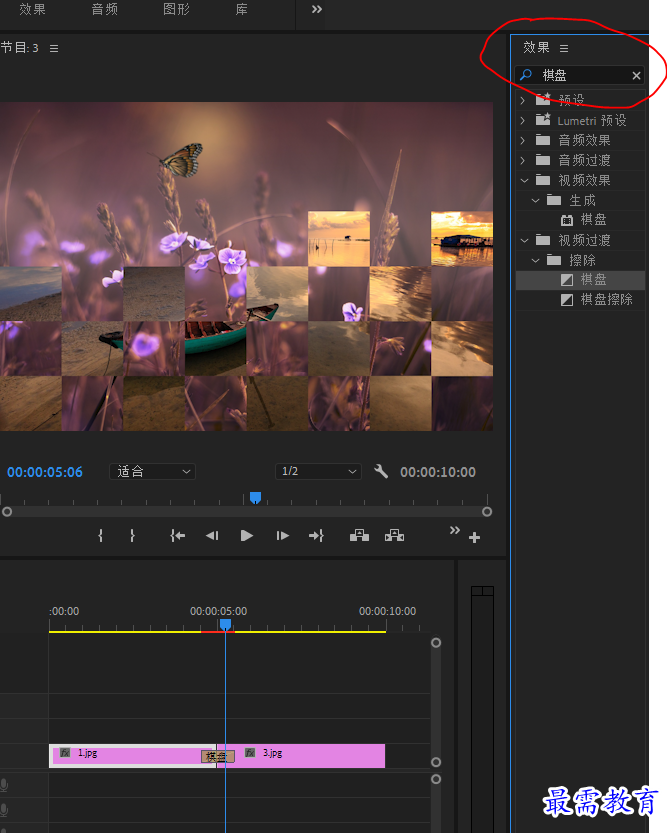This screenshot has width=667, height=833.
Task: Collapse the 生成 subfolder
Action: 535,200
